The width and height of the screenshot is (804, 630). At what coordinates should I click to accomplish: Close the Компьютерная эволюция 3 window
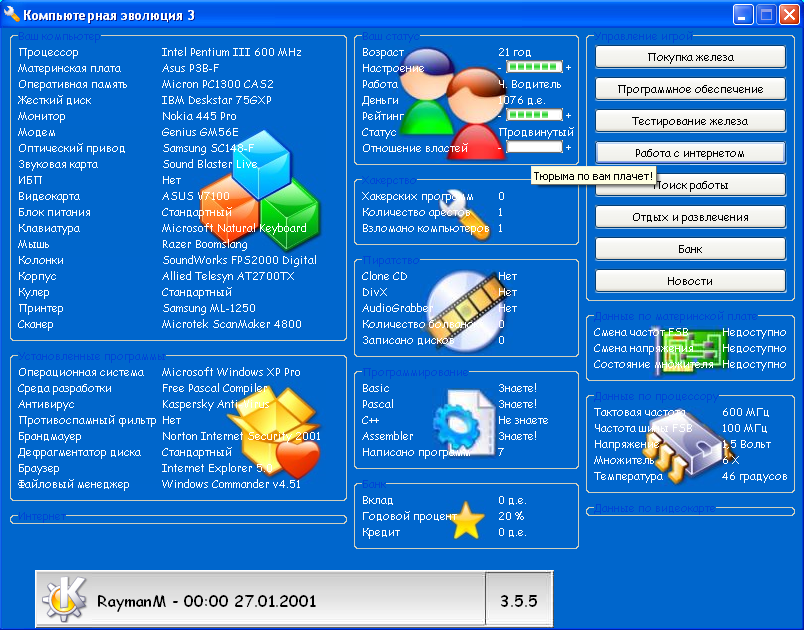789,14
